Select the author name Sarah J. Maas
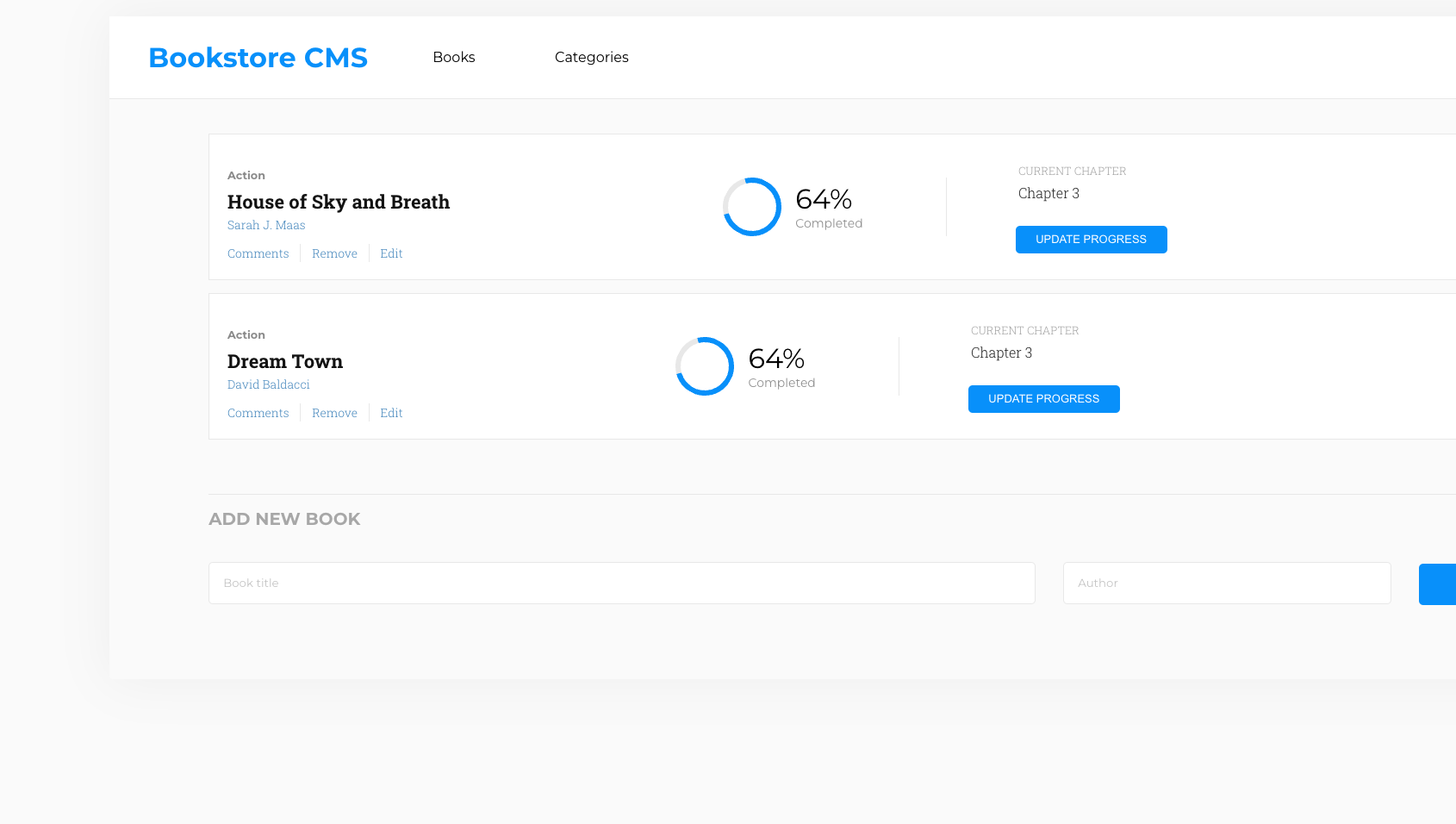1456x824 pixels. click(x=266, y=225)
